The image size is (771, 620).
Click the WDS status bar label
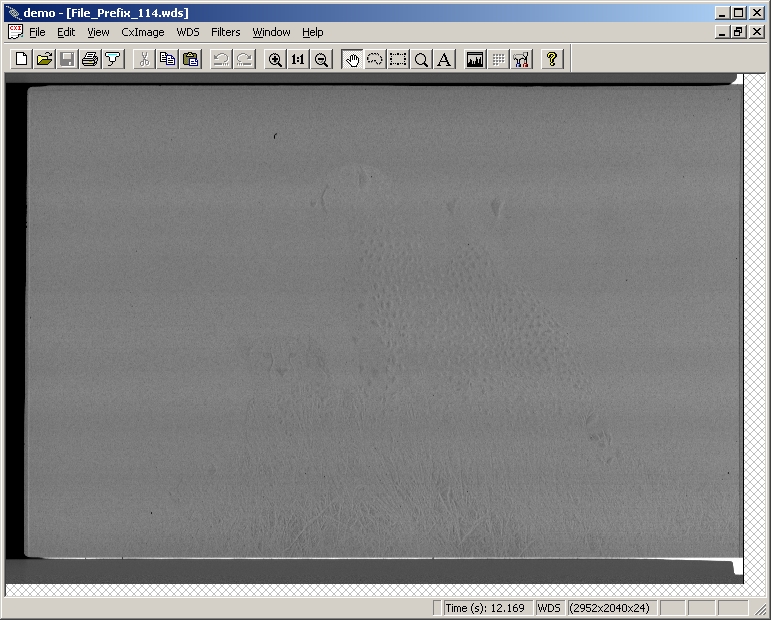pos(549,608)
